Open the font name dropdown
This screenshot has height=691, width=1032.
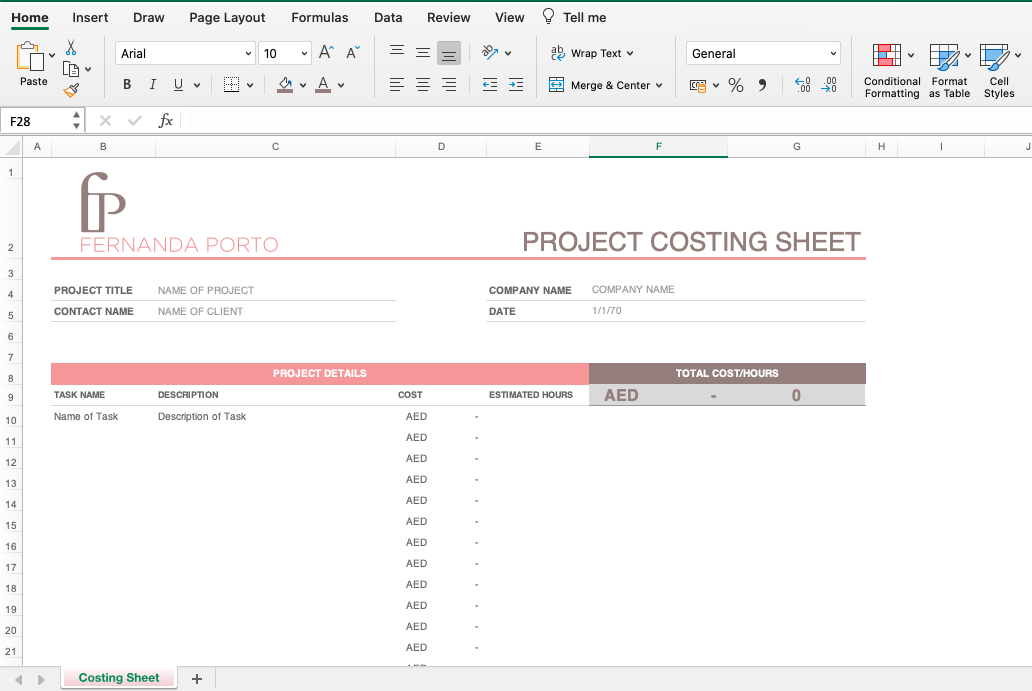[249, 53]
